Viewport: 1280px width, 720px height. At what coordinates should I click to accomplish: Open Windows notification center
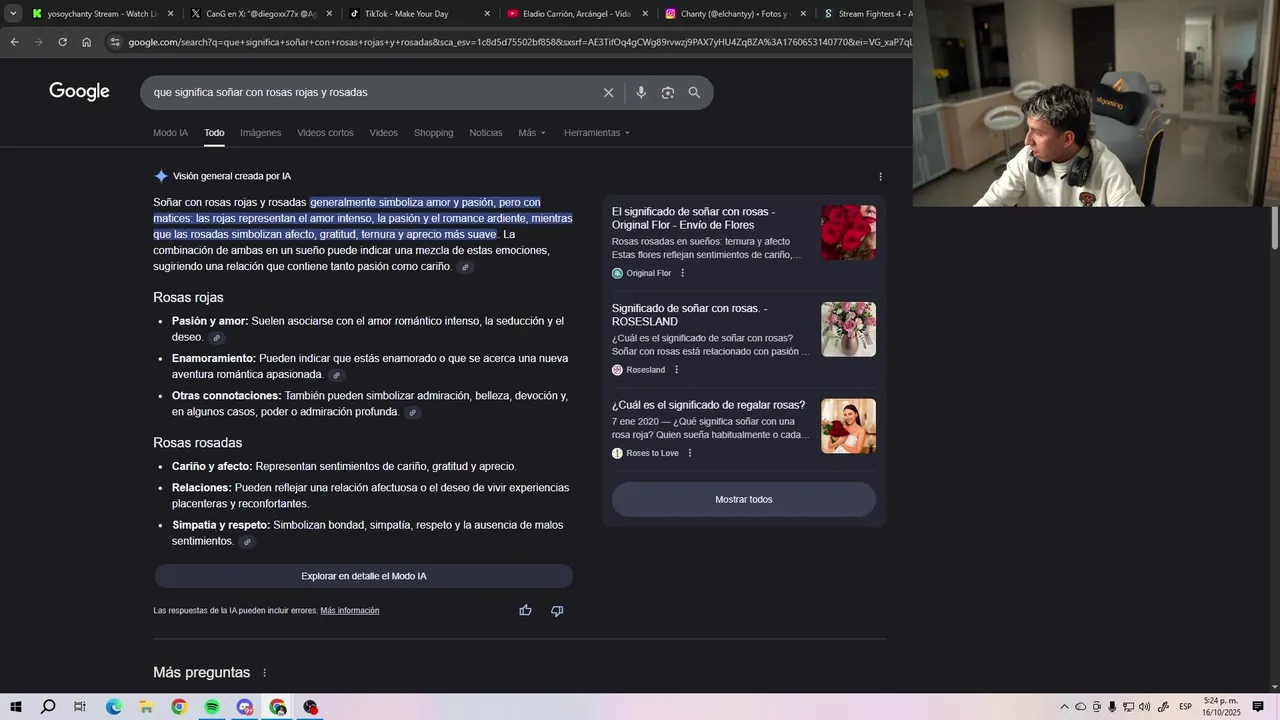(x=1258, y=707)
